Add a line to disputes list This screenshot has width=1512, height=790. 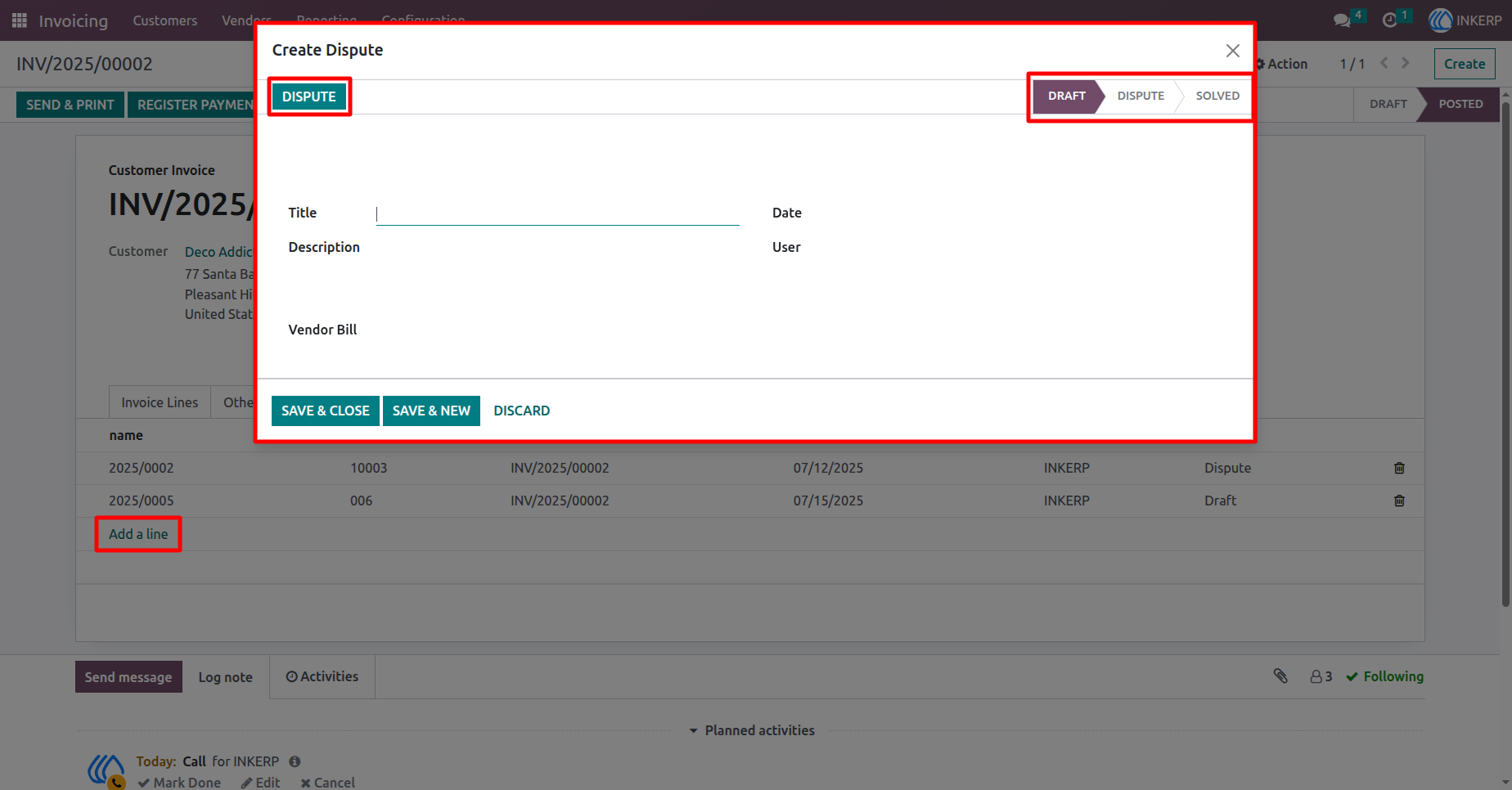pyautogui.click(x=138, y=534)
